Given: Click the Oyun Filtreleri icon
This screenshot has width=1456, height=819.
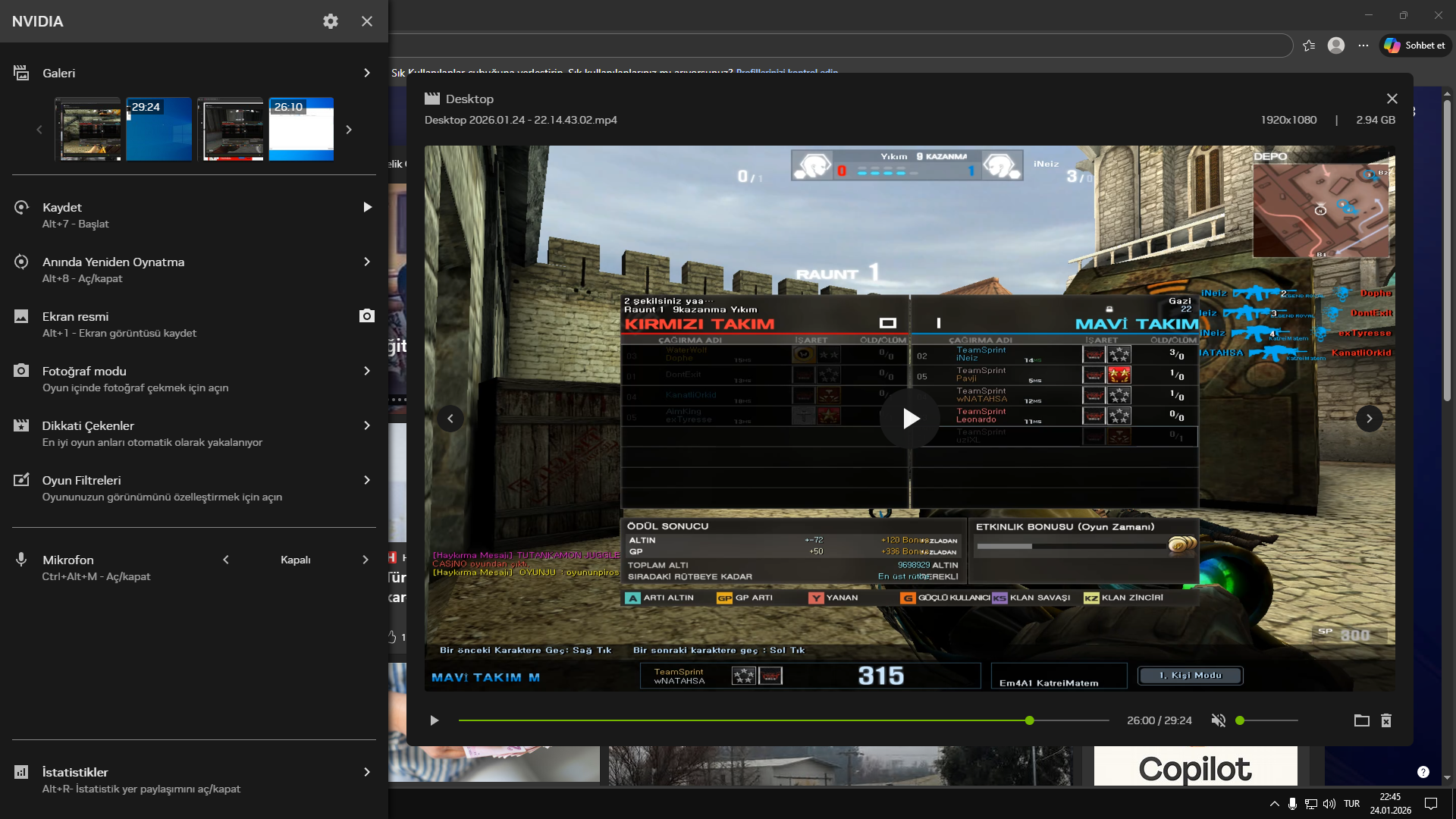Looking at the screenshot, I should 21,480.
